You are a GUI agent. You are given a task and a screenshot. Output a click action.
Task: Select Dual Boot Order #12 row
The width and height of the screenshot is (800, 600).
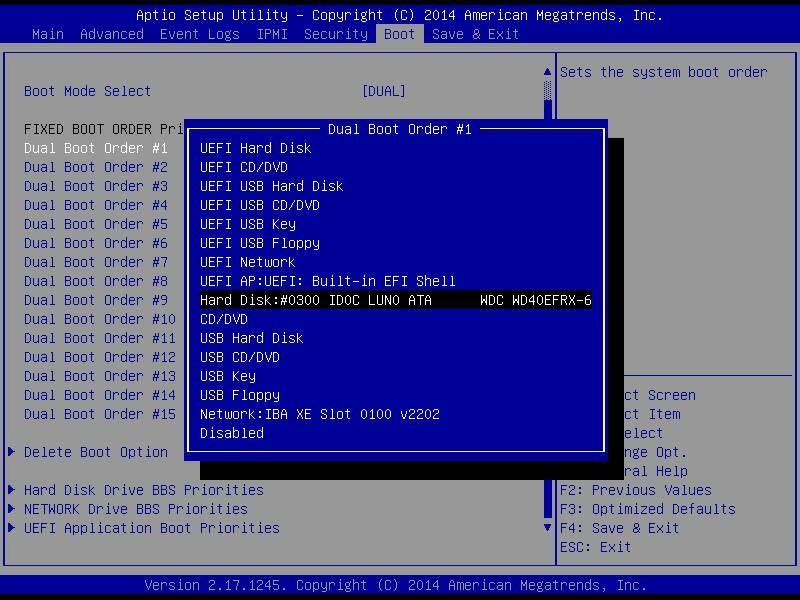(100, 357)
